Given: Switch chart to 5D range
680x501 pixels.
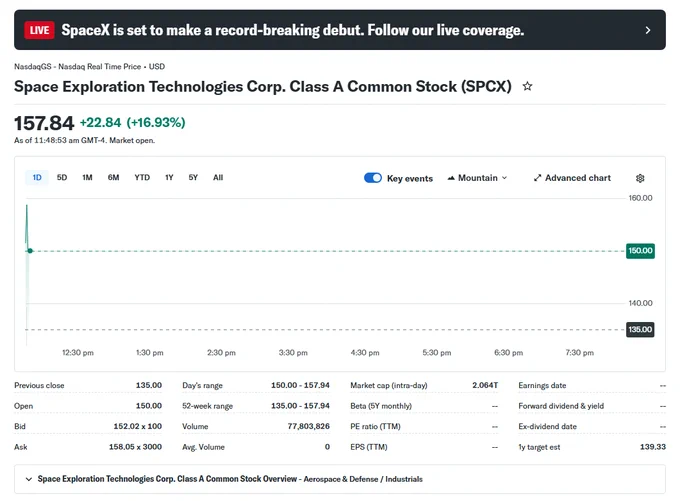Looking at the screenshot, I should click(x=62, y=177).
